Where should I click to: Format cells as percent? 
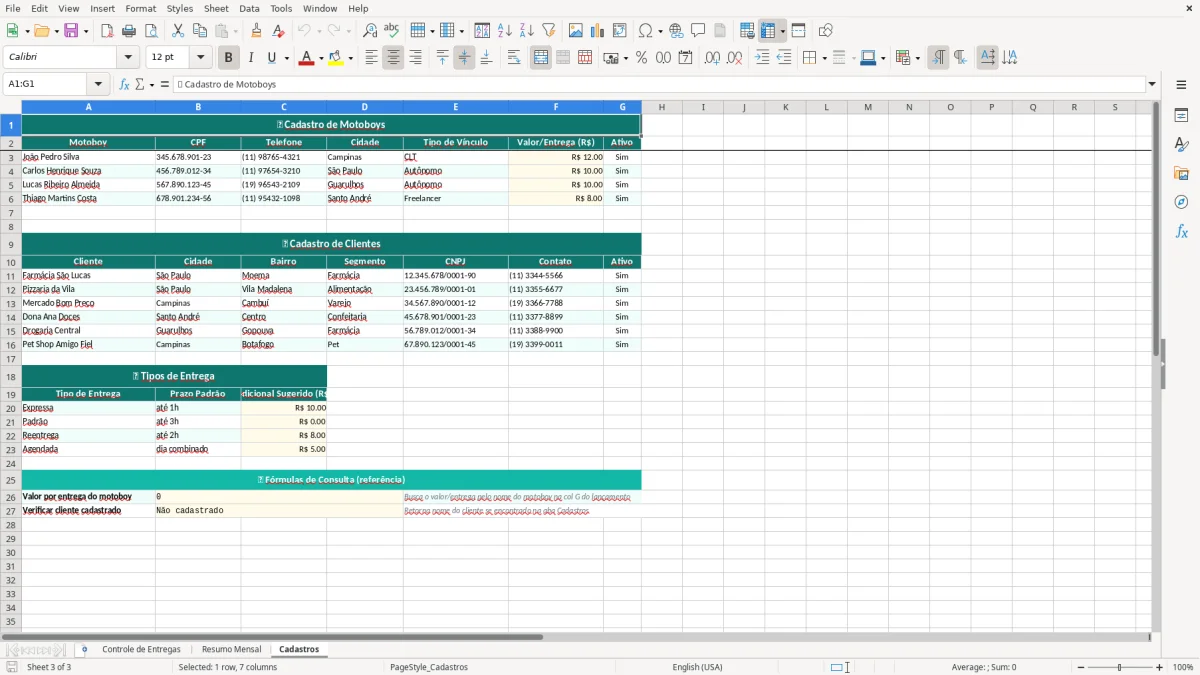tap(641, 58)
